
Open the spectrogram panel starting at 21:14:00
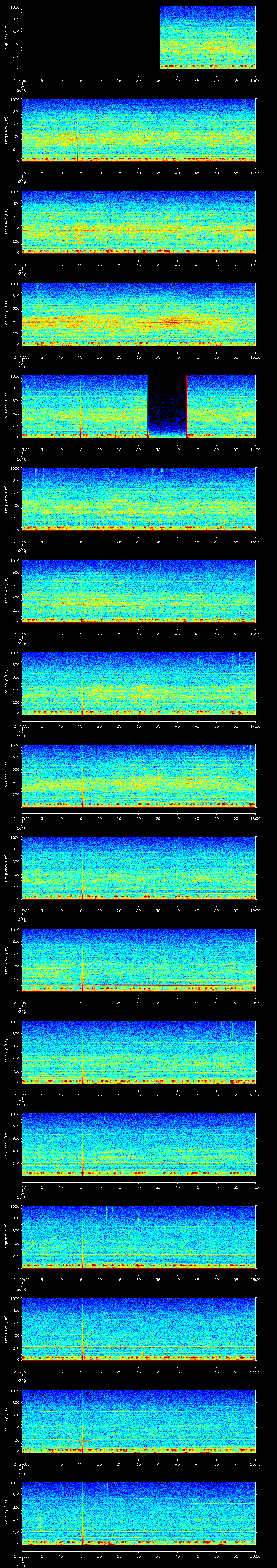point(138,499)
